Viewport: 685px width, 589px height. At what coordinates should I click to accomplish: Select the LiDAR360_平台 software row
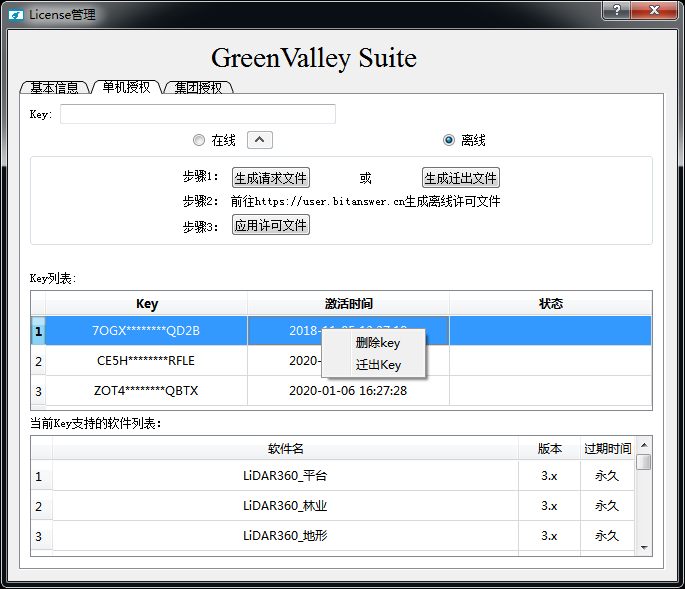point(285,475)
